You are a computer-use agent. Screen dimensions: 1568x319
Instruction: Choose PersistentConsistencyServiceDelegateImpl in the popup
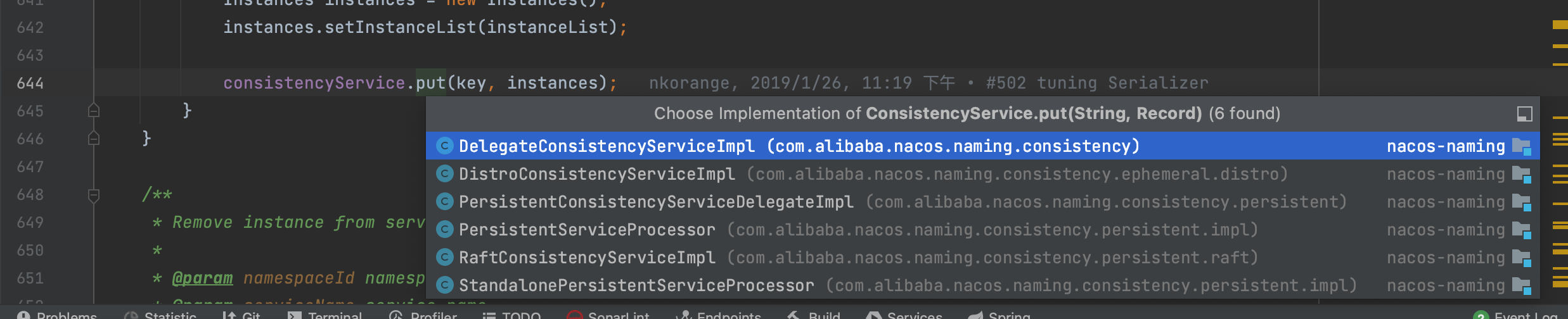coord(655,202)
